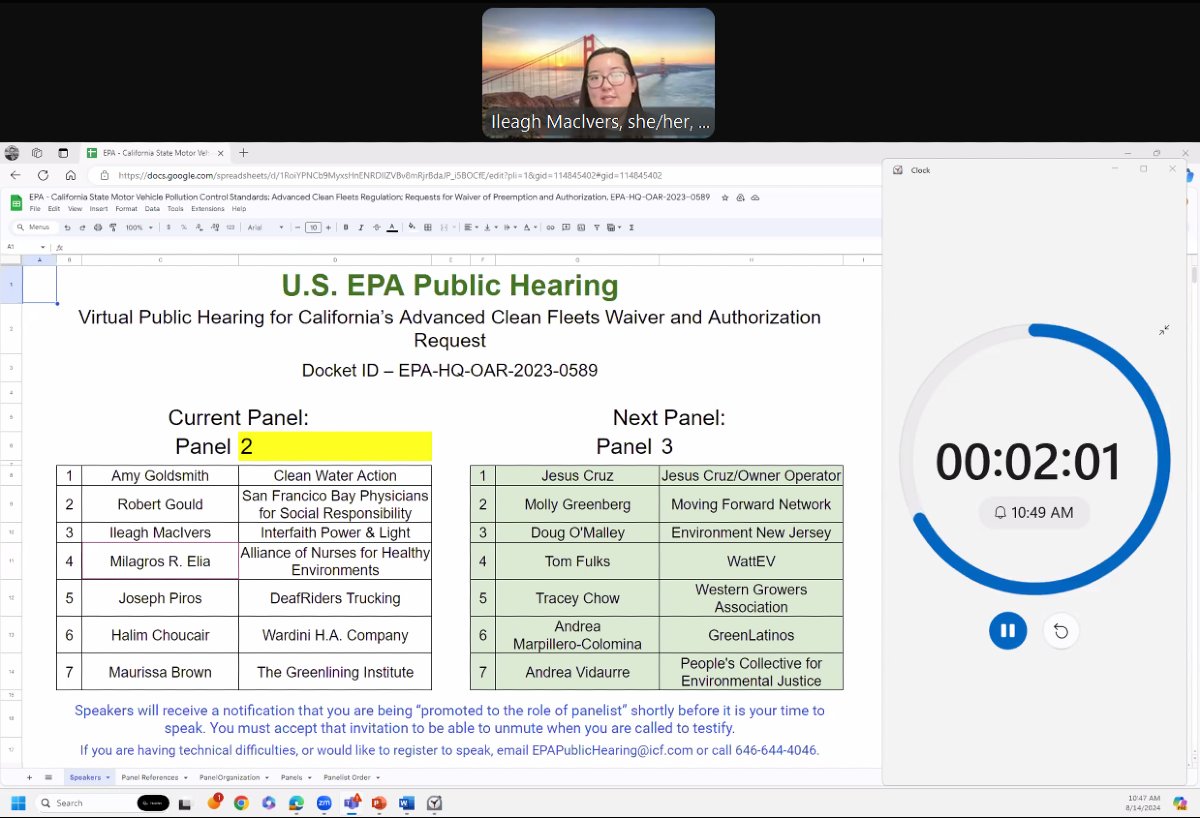Reload the browser page
The height and width of the screenshot is (818, 1200).
[42, 175]
